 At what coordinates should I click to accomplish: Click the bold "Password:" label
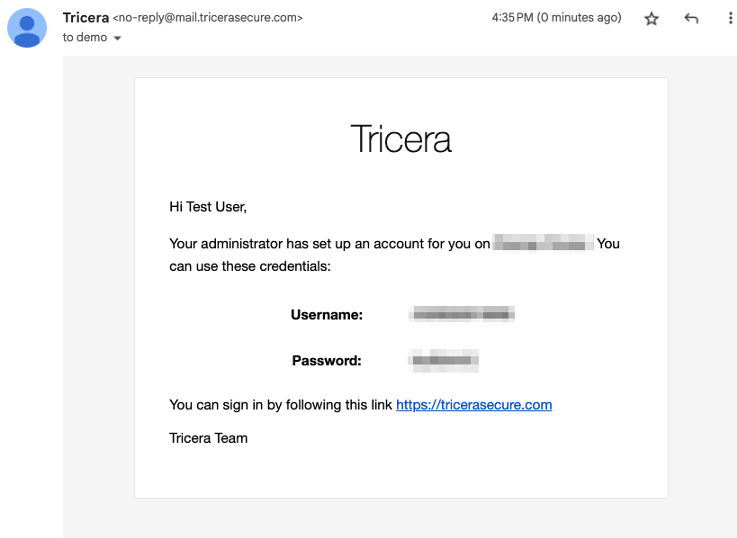tap(326, 360)
